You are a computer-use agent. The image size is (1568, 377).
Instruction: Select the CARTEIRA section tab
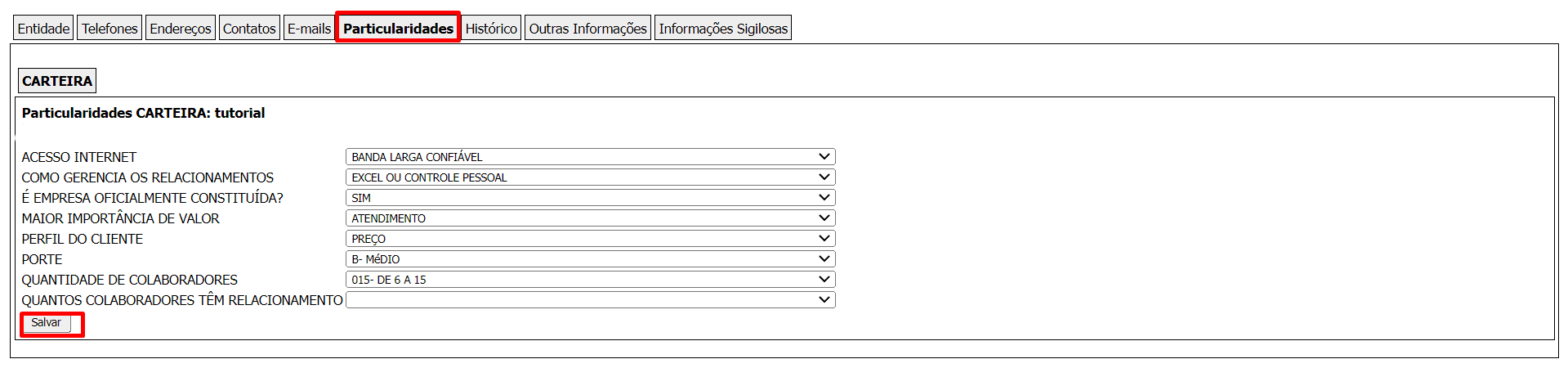(57, 81)
